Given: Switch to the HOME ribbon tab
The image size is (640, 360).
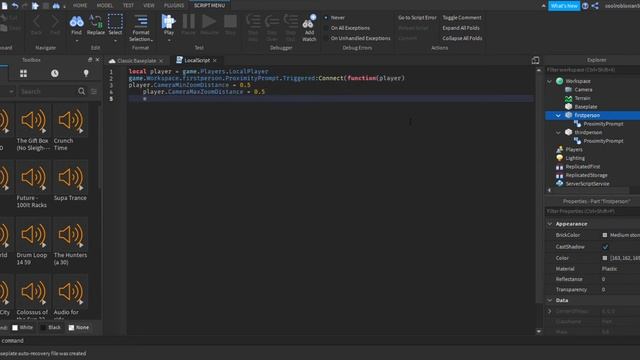Looking at the screenshot, I should tap(80, 5).
